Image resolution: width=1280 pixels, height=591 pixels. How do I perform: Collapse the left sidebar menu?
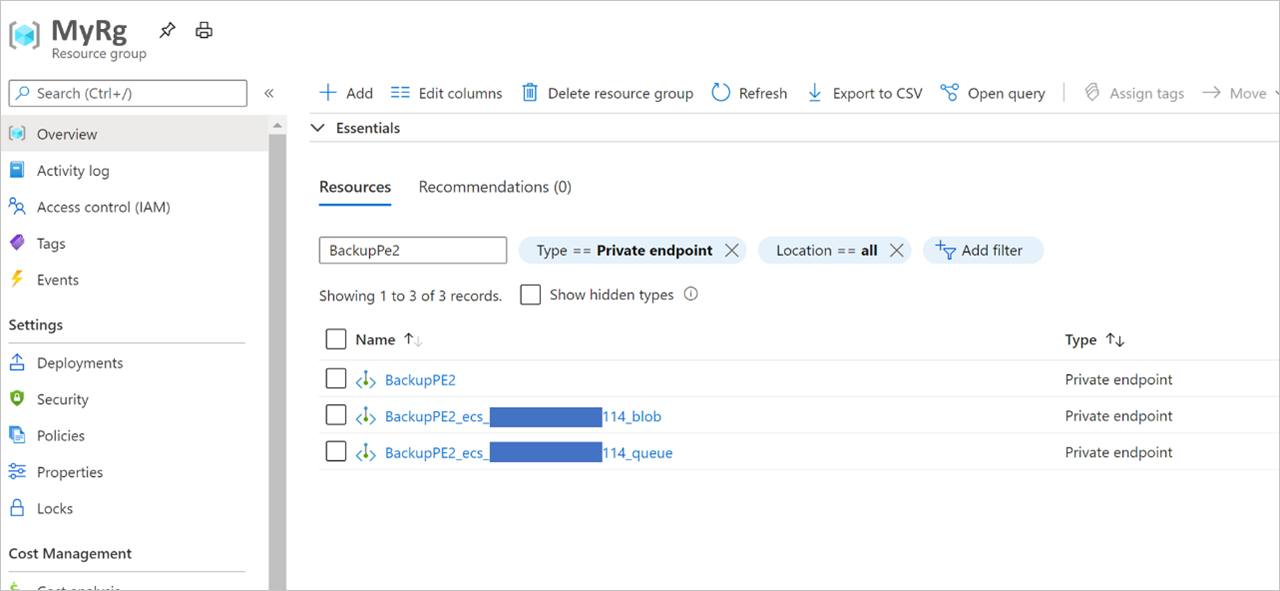pos(269,93)
